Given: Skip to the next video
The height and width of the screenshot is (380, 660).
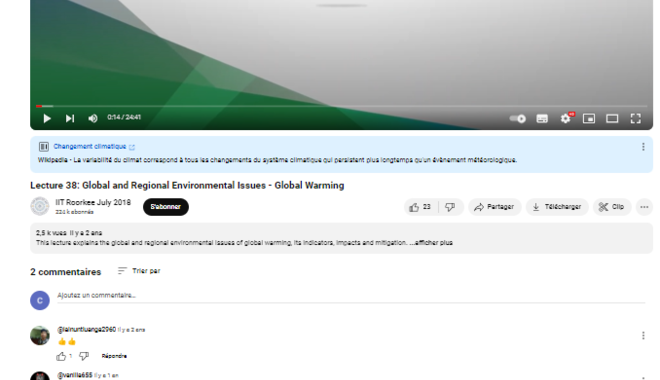Looking at the screenshot, I should click(70, 119).
